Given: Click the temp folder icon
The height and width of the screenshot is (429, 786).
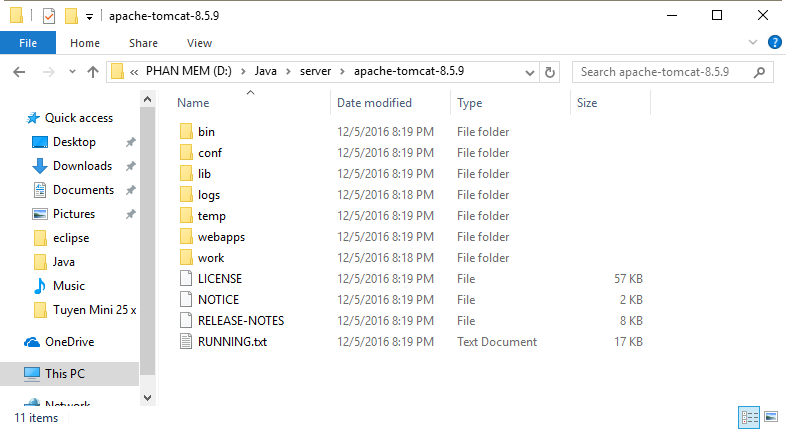Looking at the screenshot, I should (186, 216).
